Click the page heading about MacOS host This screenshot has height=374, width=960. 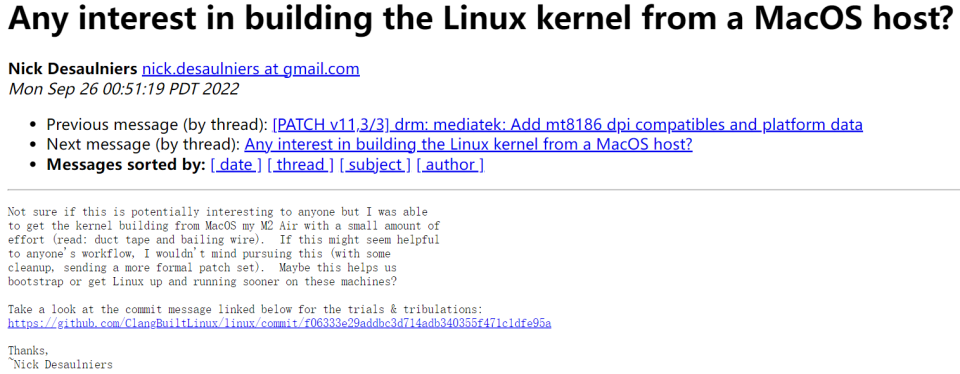(x=478, y=20)
